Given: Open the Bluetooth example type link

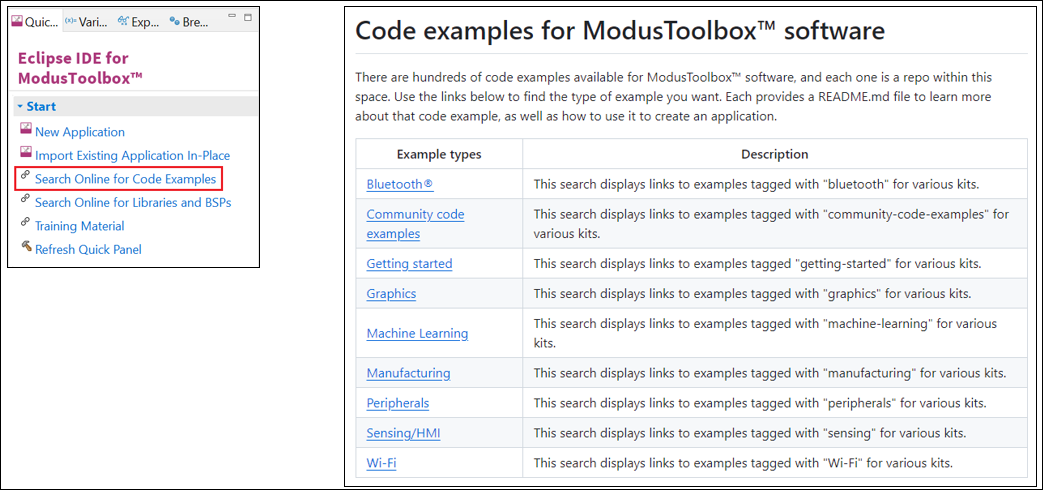Looking at the screenshot, I should click(400, 184).
